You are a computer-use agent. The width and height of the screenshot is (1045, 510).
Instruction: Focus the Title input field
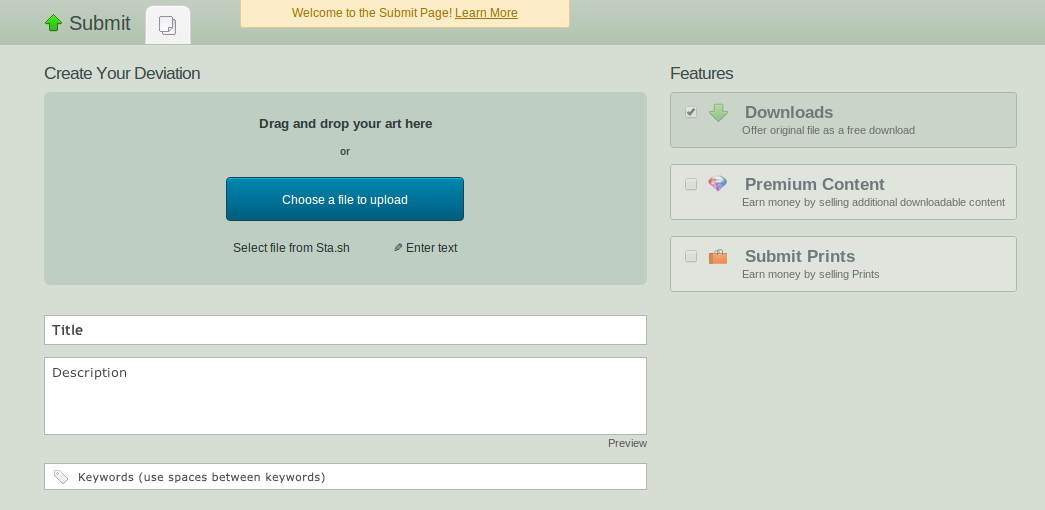click(345, 330)
